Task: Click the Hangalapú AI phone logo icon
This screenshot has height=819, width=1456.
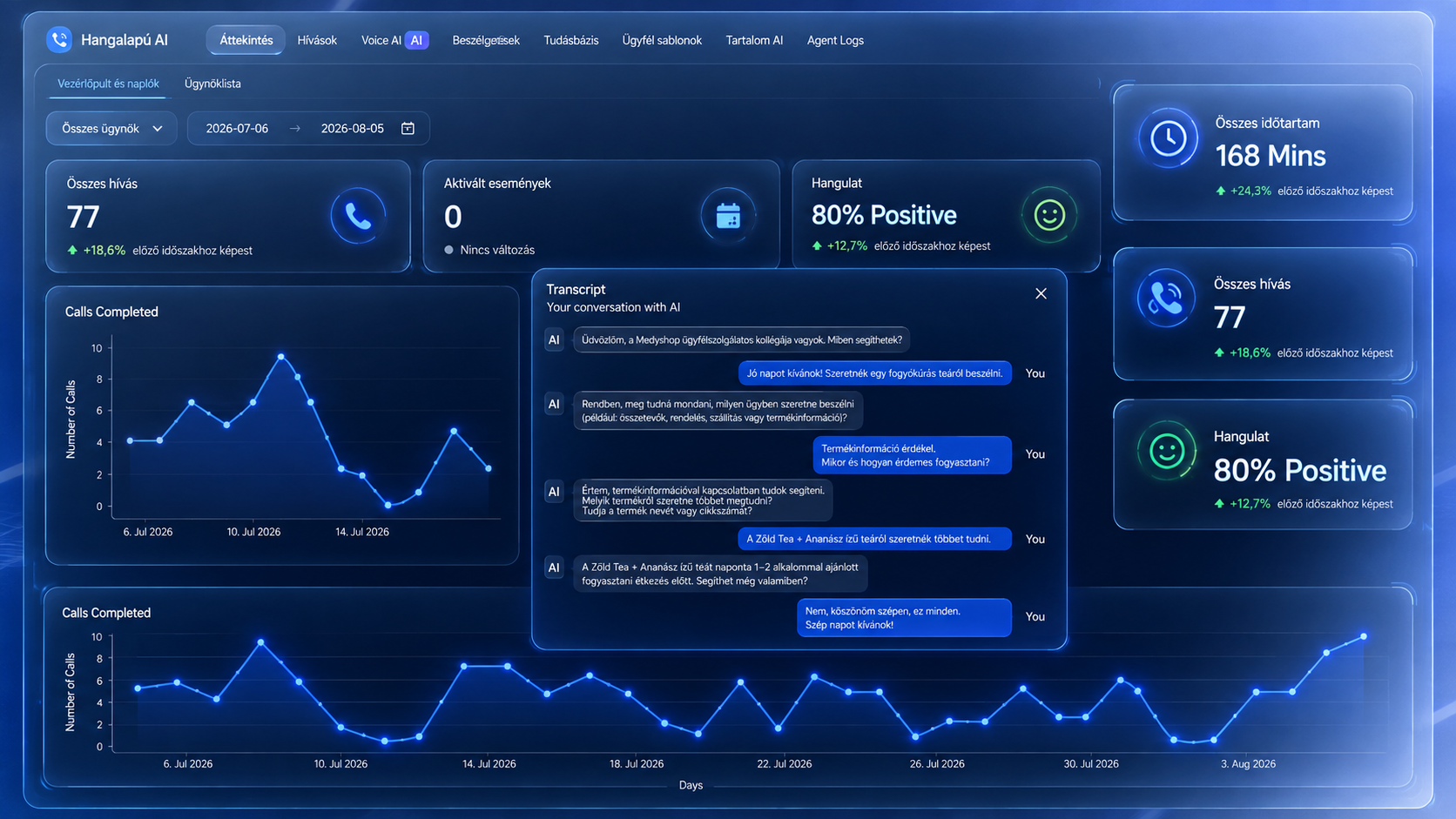Action: (x=59, y=39)
